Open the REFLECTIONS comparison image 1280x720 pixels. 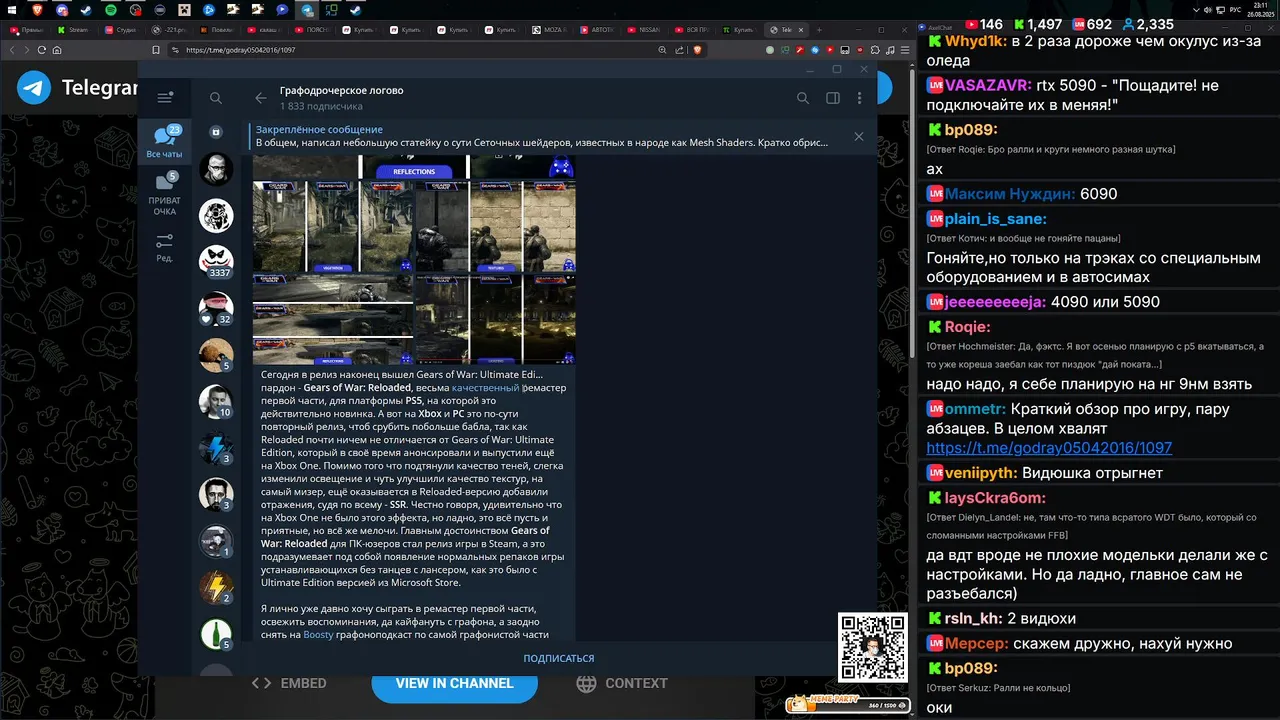(413, 167)
